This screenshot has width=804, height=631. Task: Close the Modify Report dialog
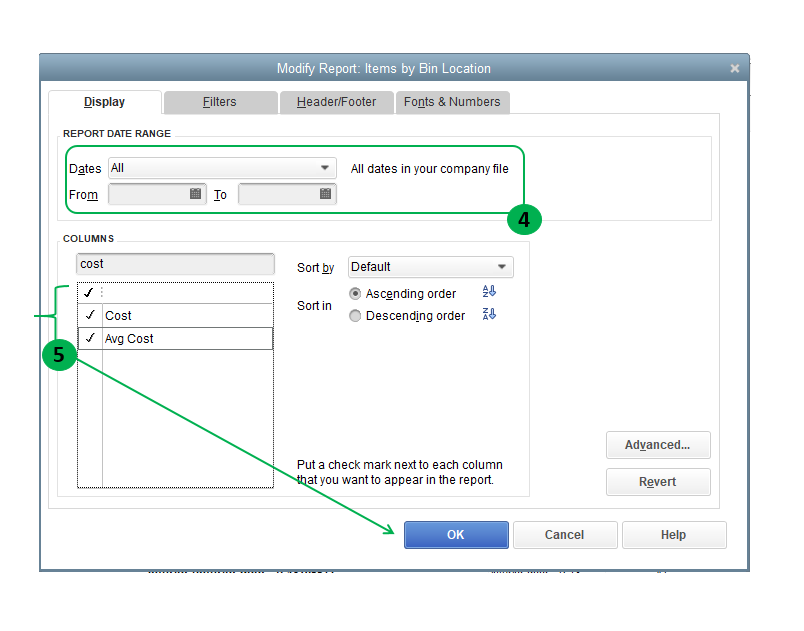point(735,68)
